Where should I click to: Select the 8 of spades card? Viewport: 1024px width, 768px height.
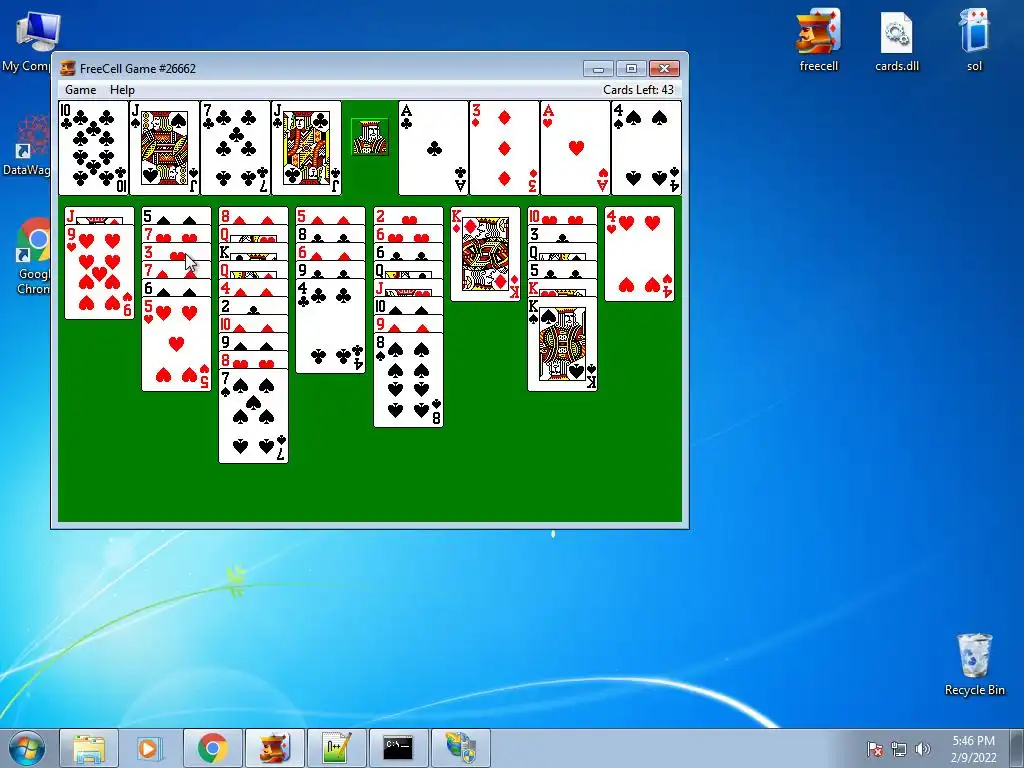click(408, 380)
